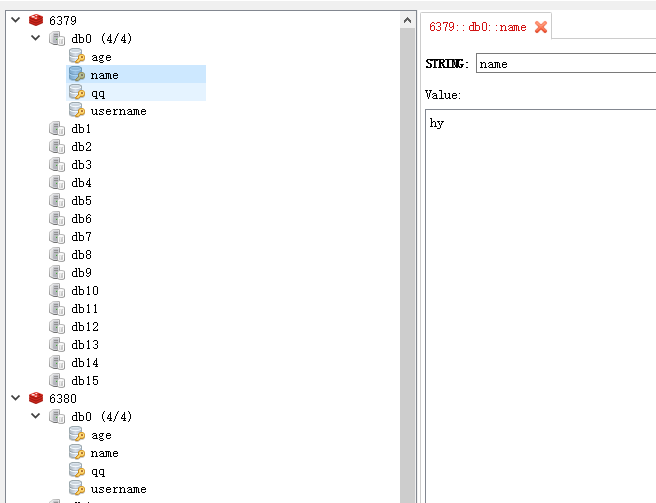Image resolution: width=656 pixels, height=503 pixels.
Task: Select the db14 label
Action: click(x=85, y=362)
